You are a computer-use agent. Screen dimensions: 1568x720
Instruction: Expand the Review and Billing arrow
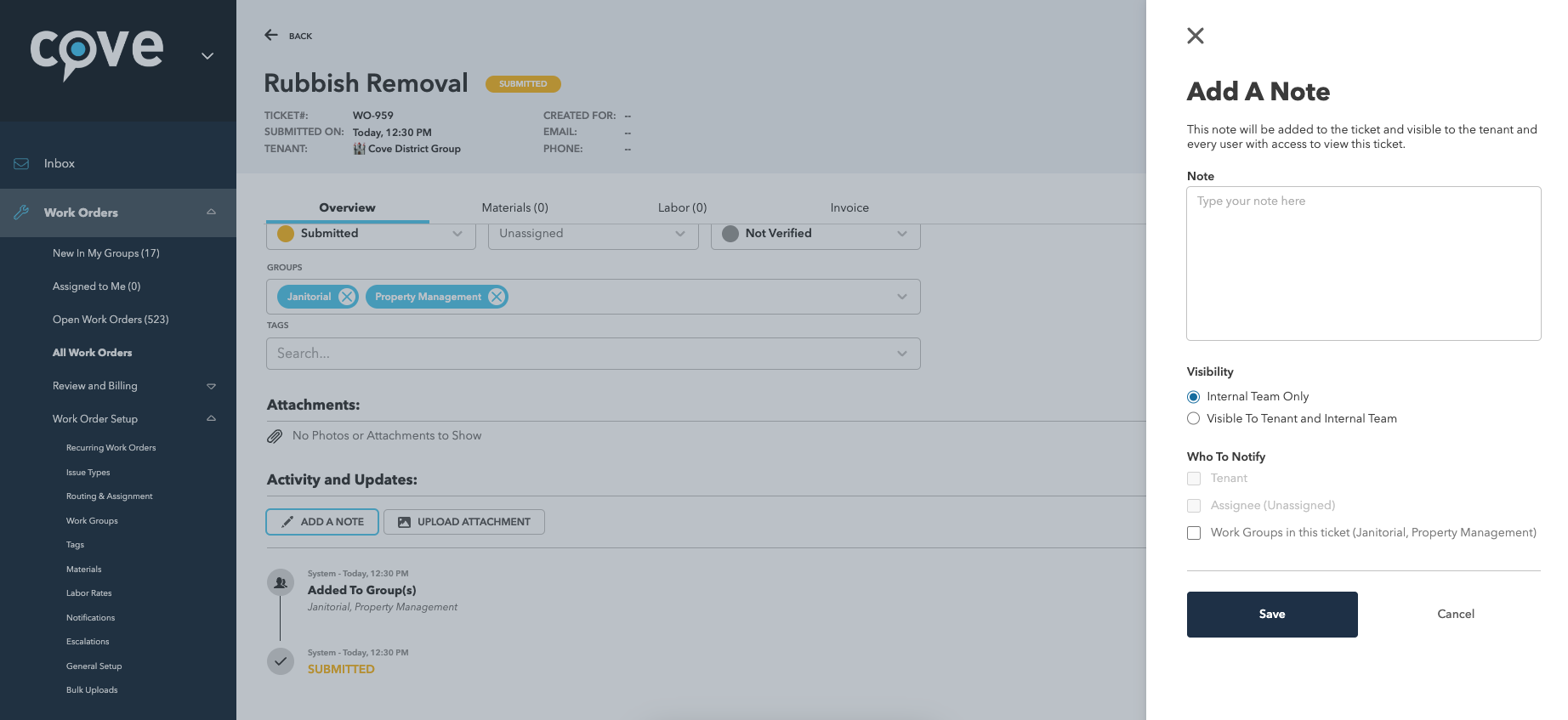[x=211, y=386]
